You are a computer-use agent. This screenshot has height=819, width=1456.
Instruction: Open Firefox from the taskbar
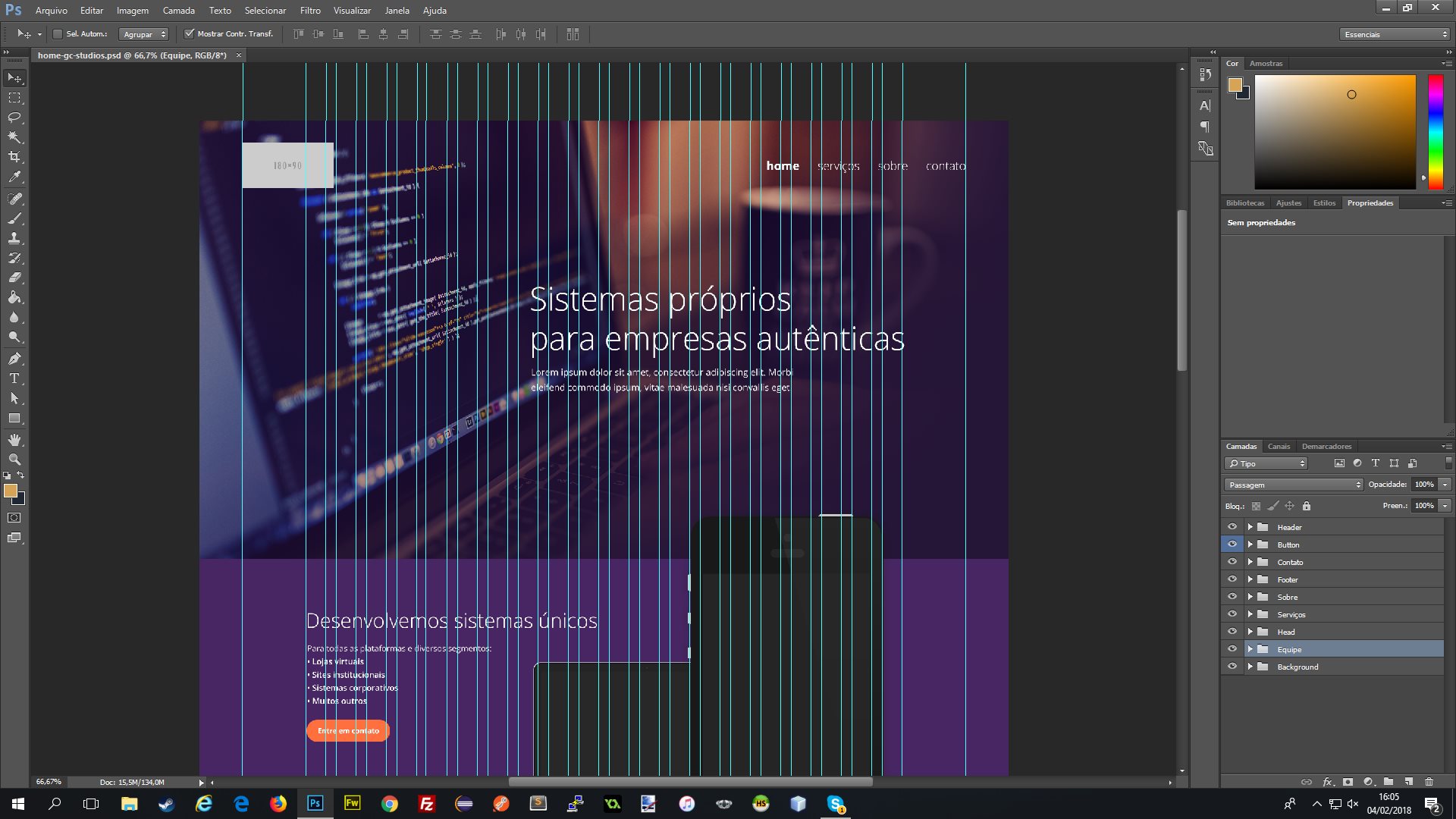coord(278,804)
